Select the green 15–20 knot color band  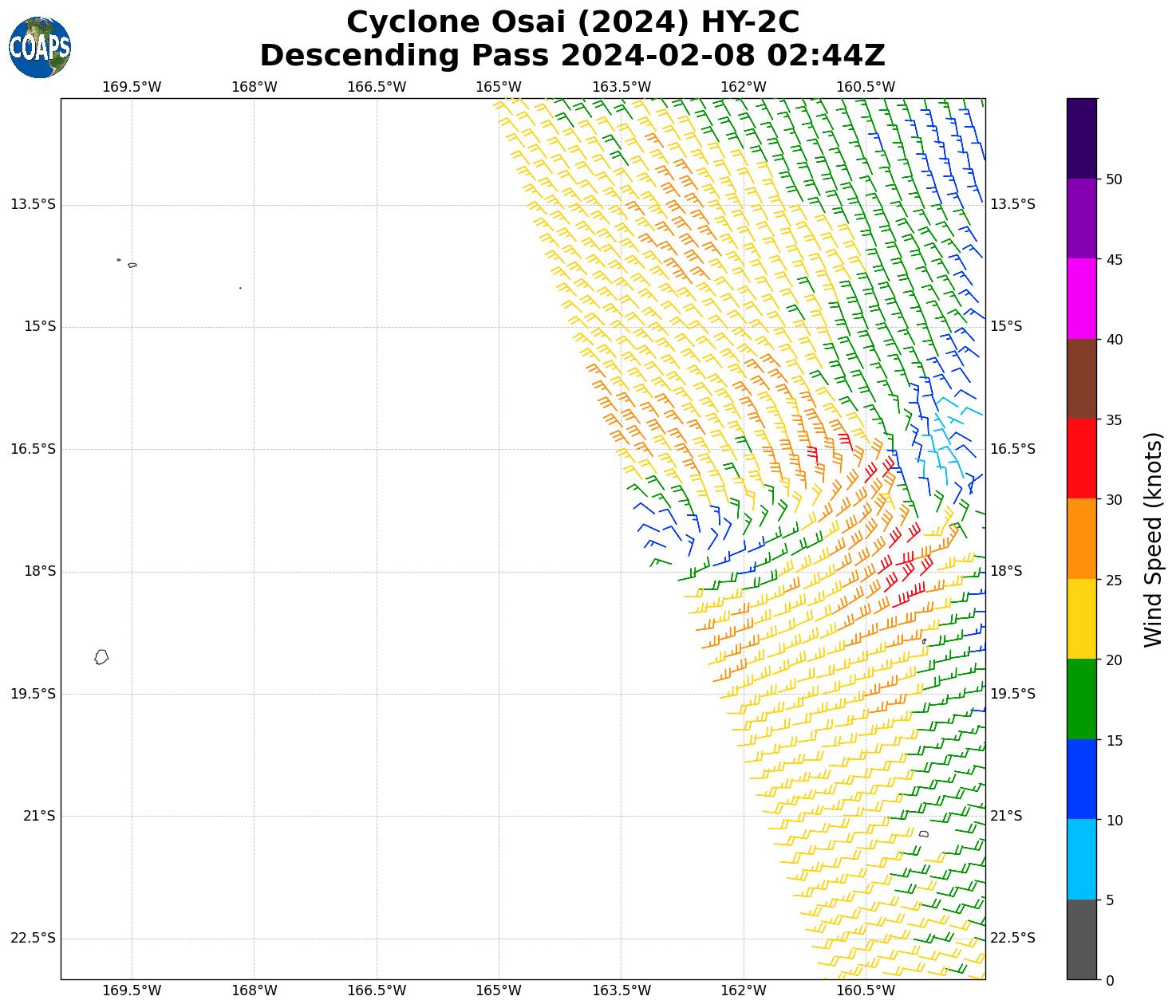pyautogui.click(x=1081, y=699)
